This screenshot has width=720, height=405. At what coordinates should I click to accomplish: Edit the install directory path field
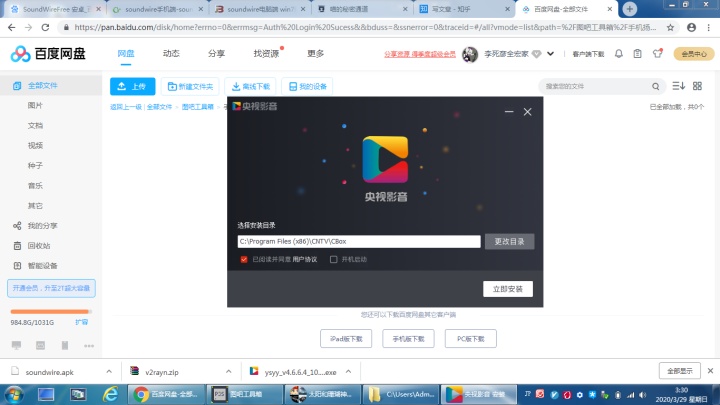tap(359, 242)
